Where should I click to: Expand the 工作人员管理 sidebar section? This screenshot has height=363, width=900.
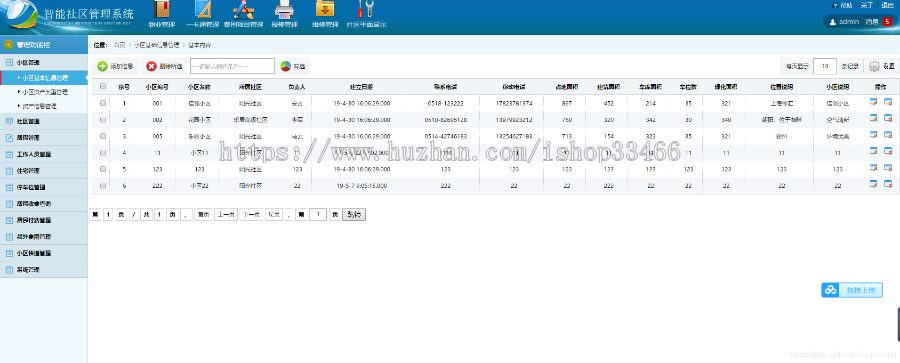(44, 155)
